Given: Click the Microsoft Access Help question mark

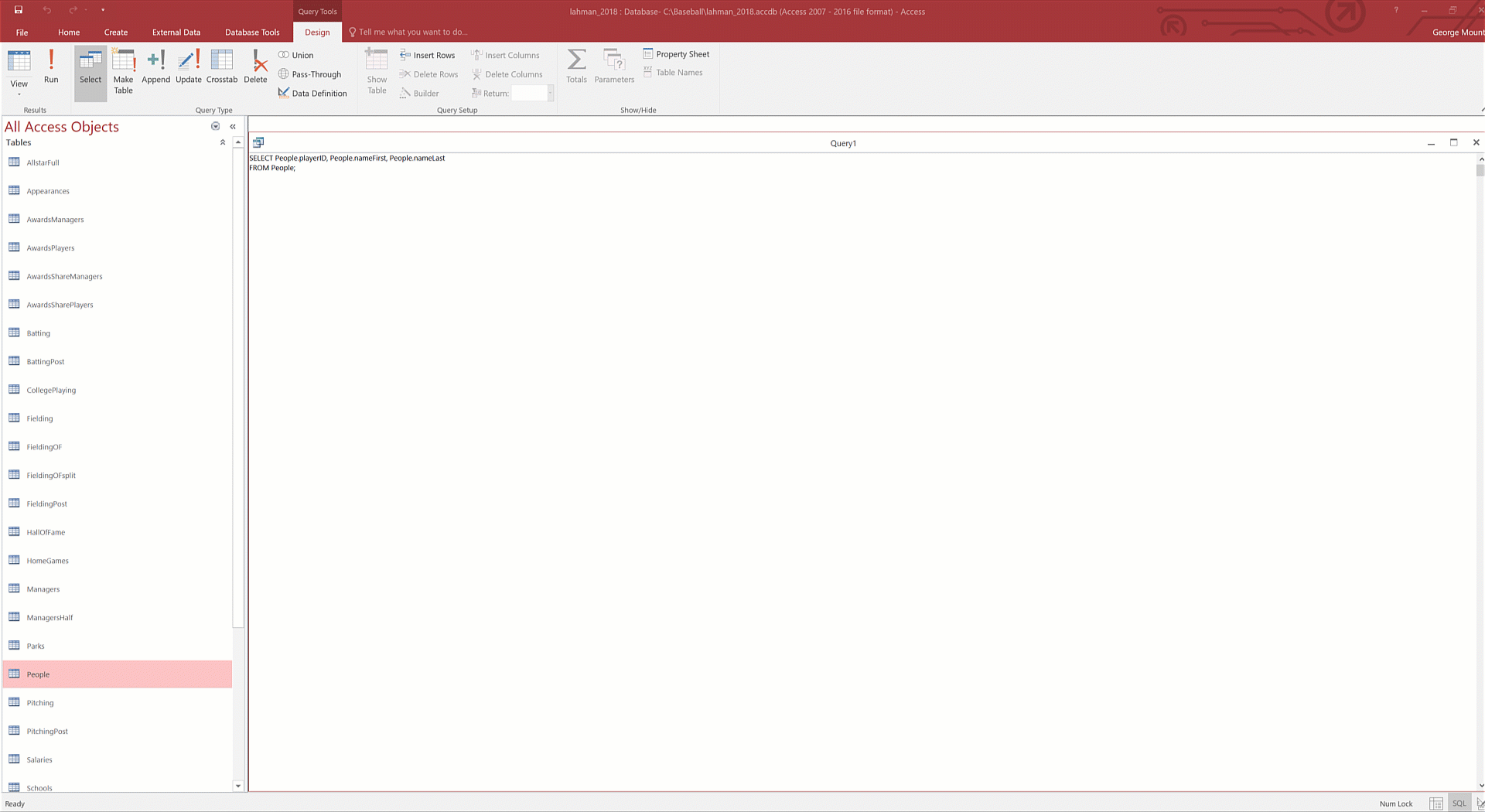Looking at the screenshot, I should (x=1396, y=10).
